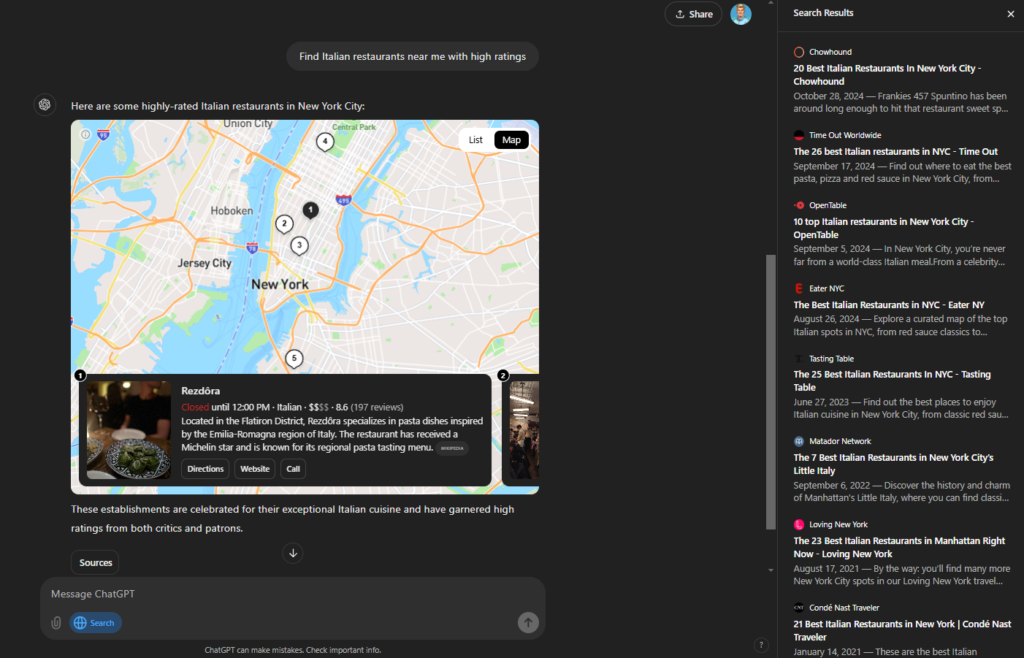Screen dimensions: 1024x658
Task: Click the Tasting Table source icon
Action: 799,358
